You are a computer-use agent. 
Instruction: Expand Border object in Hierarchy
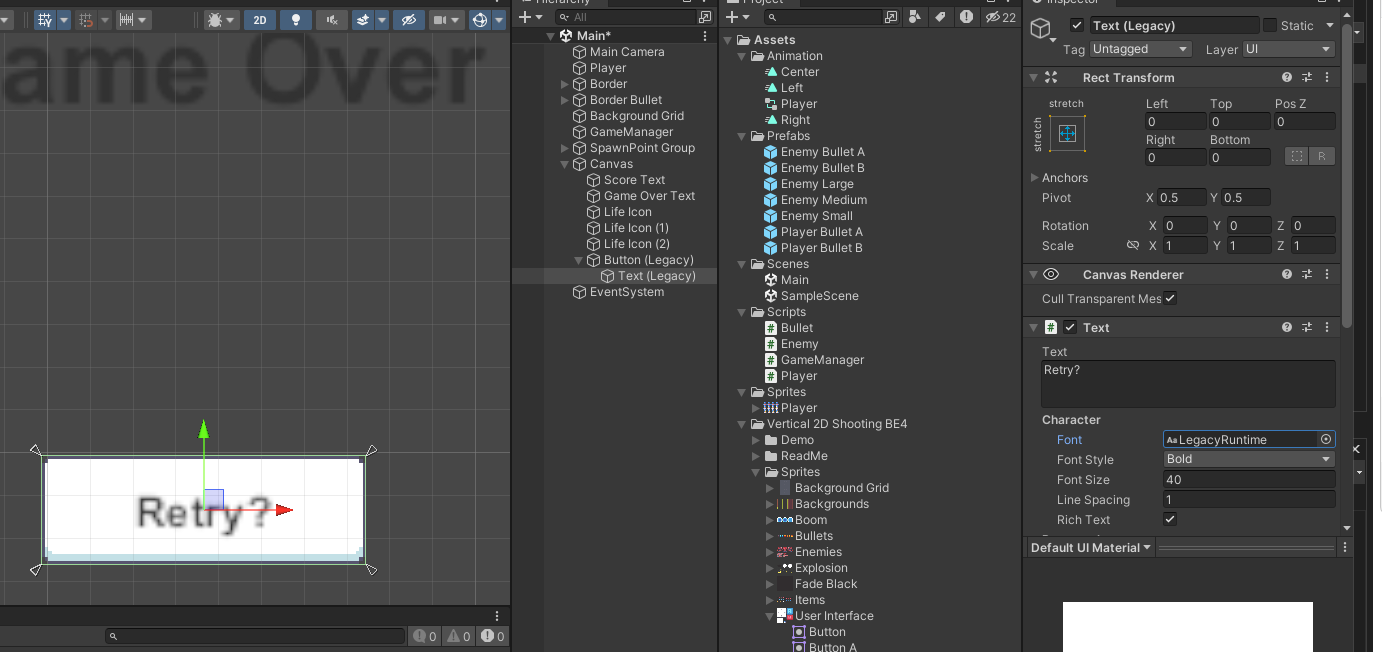pos(566,84)
